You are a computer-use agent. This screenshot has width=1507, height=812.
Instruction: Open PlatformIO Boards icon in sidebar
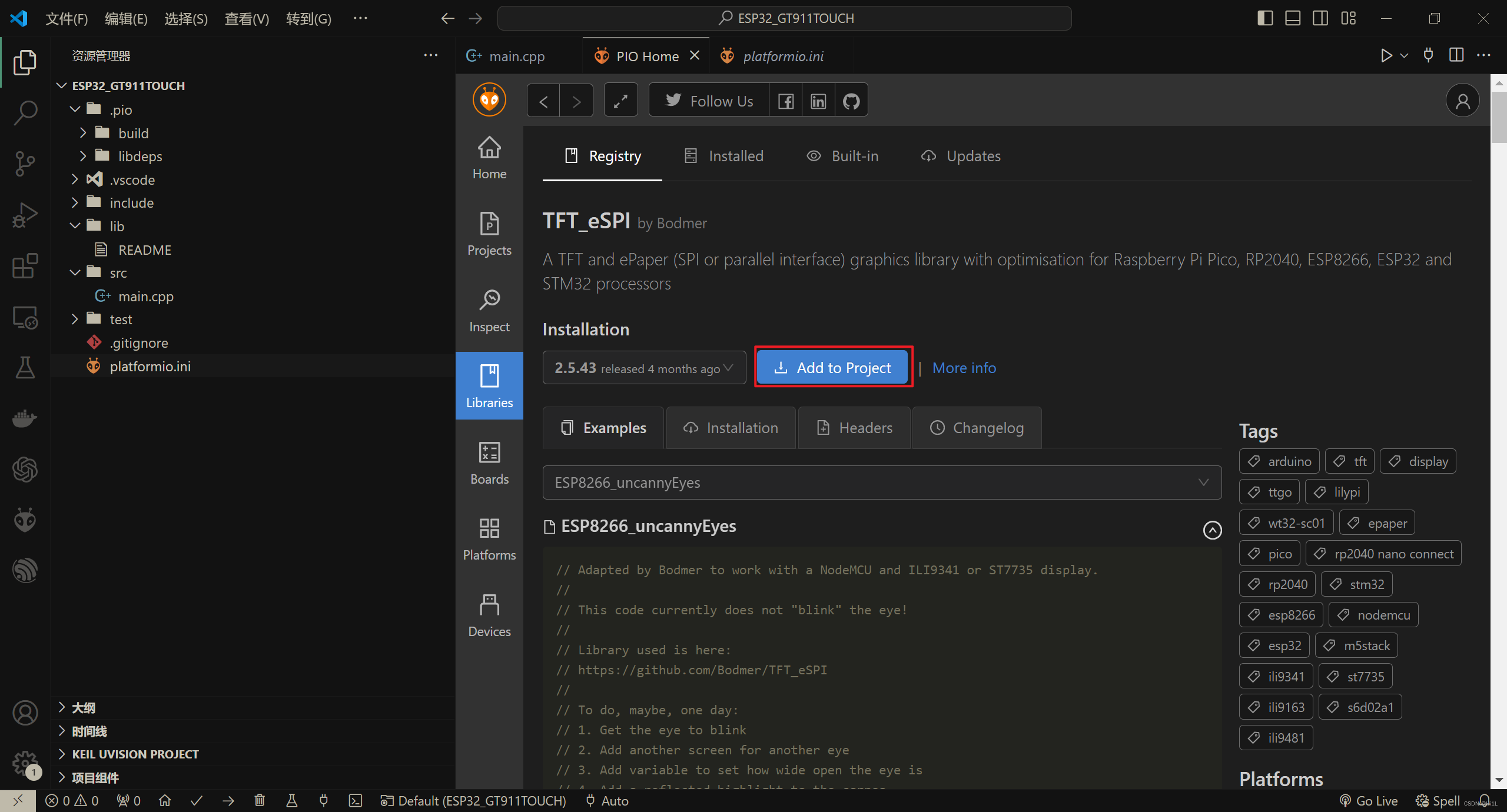click(x=489, y=463)
